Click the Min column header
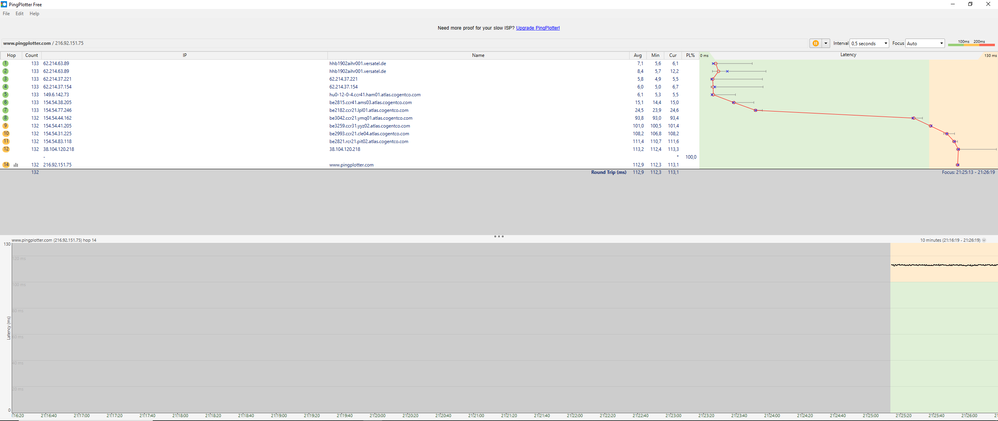This screenshot has width=998, height=421. pyautogui.click(x=655, y=55)
